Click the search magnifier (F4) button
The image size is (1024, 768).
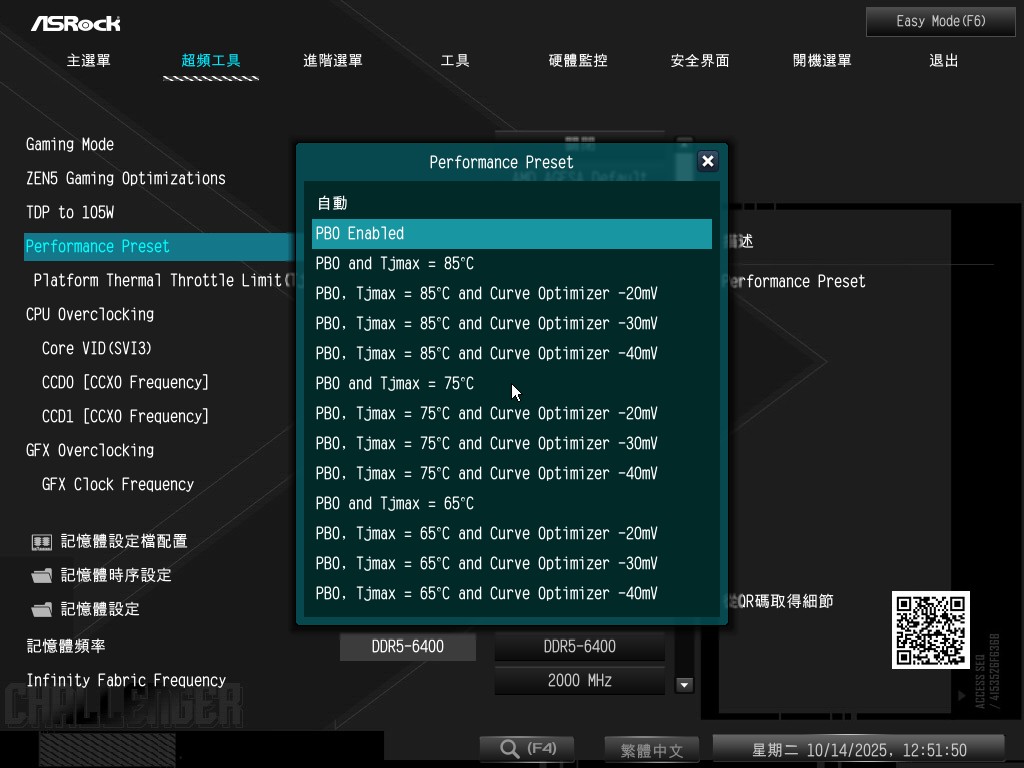tap(527, 749)
